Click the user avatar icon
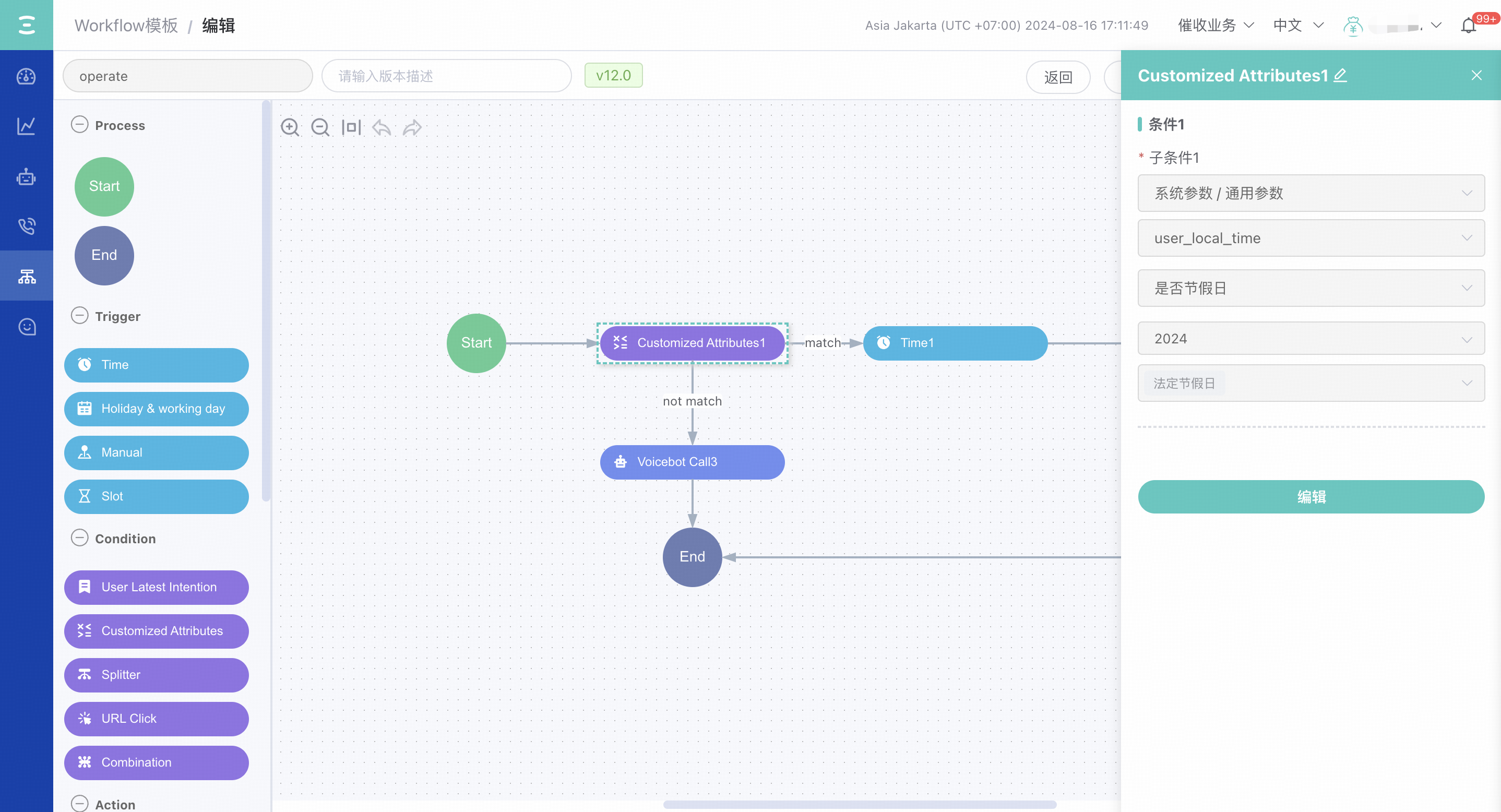Image resolution: width=1501 pixels, height=812 pixels. pyautogui.click(x=1353, y=26)
